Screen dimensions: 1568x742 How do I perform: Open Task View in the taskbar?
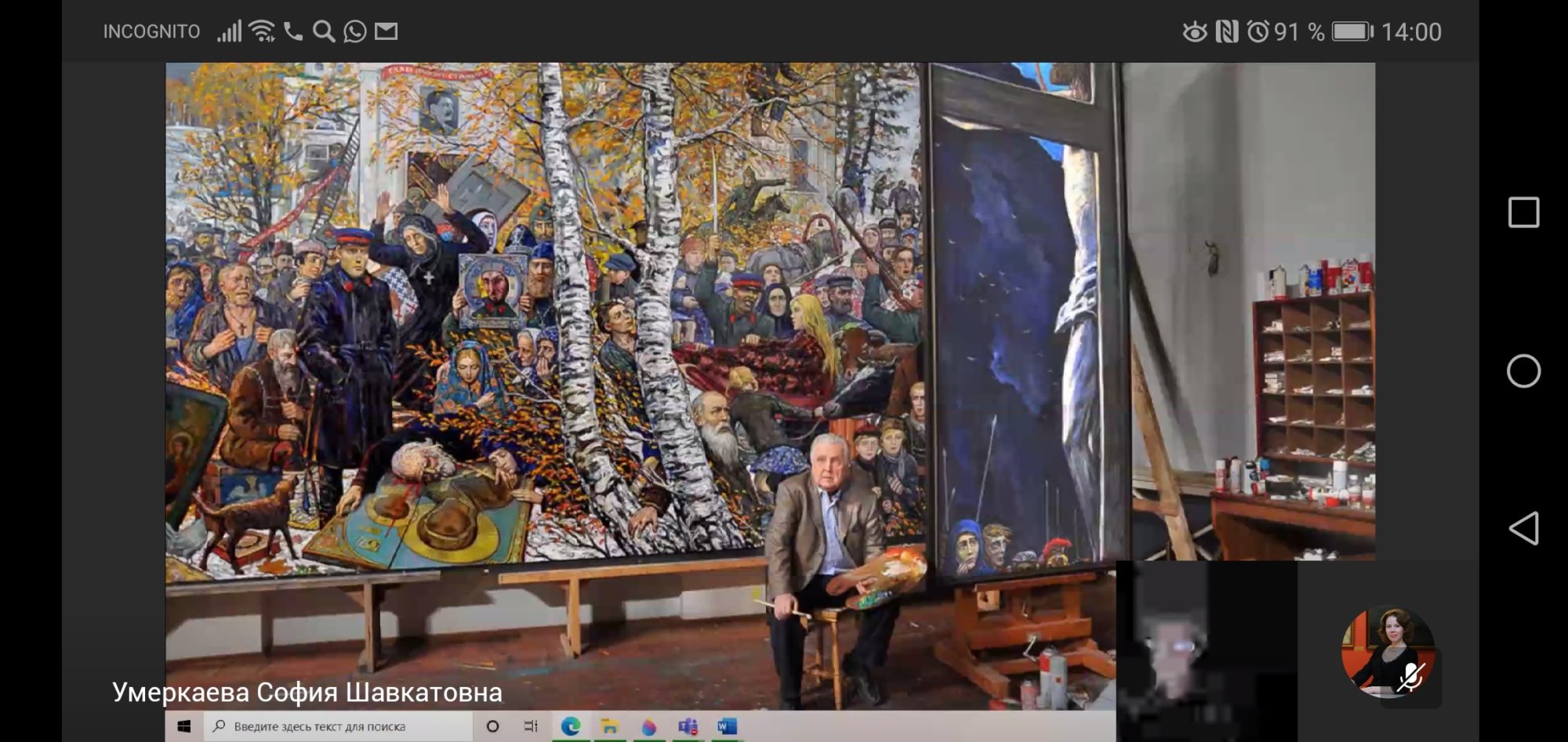tap(531, 726)
